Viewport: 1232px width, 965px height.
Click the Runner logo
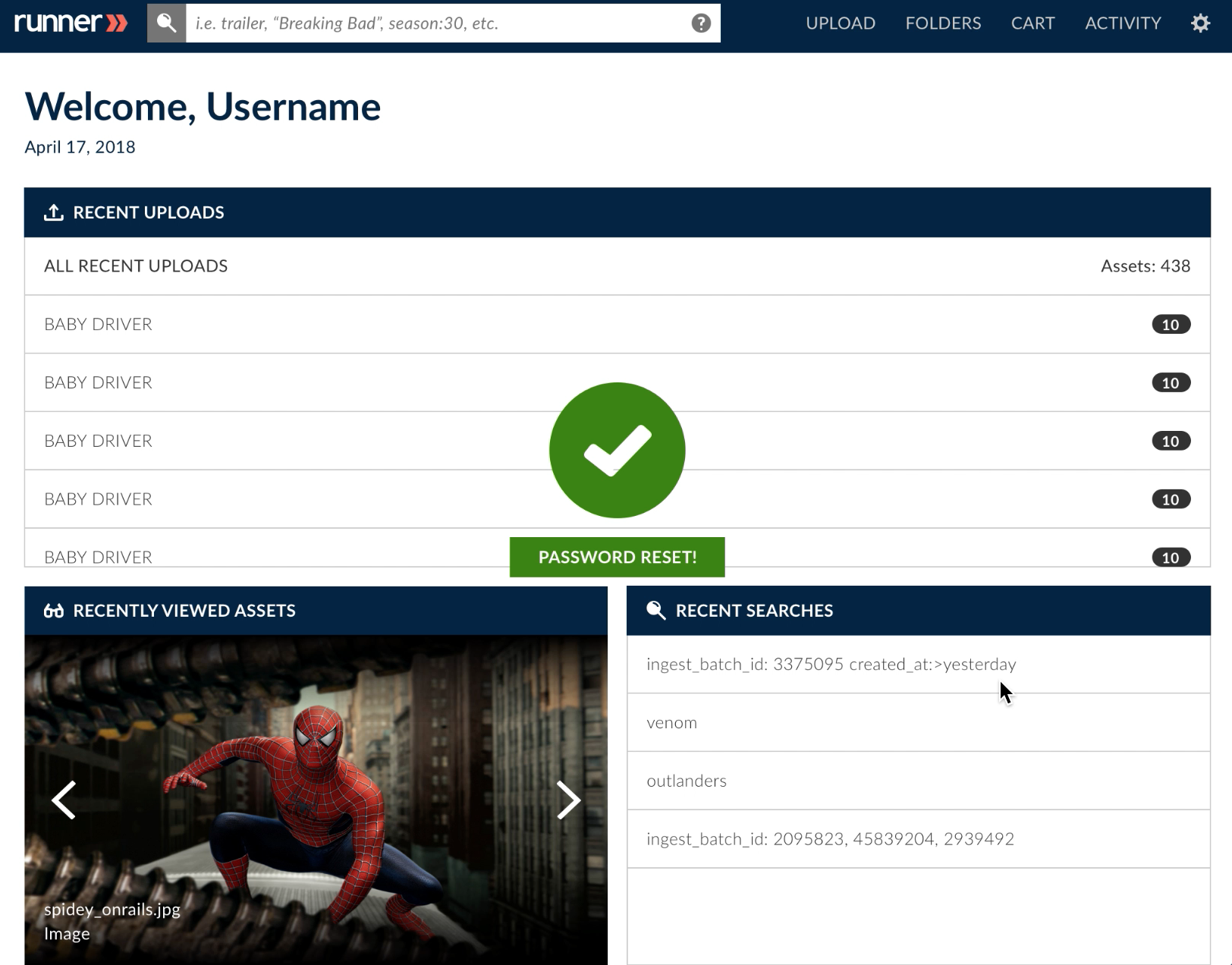(71, 22)
